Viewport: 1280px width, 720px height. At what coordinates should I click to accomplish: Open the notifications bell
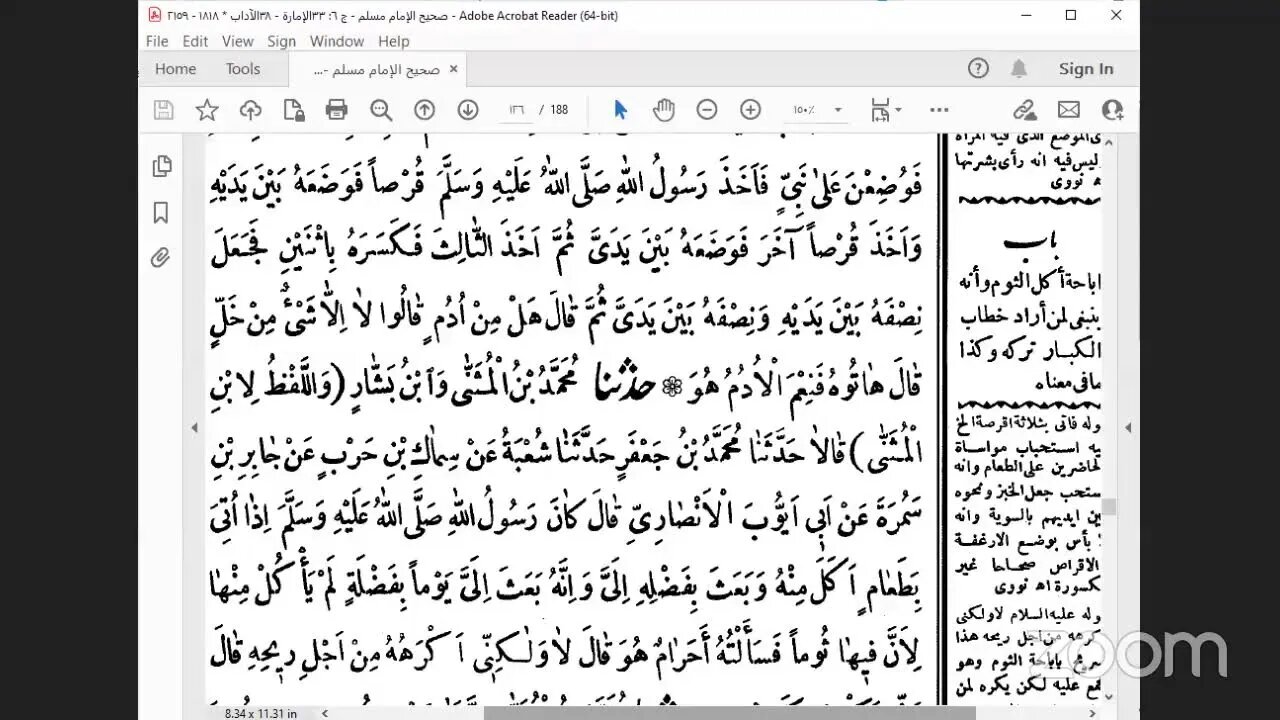1019,68
